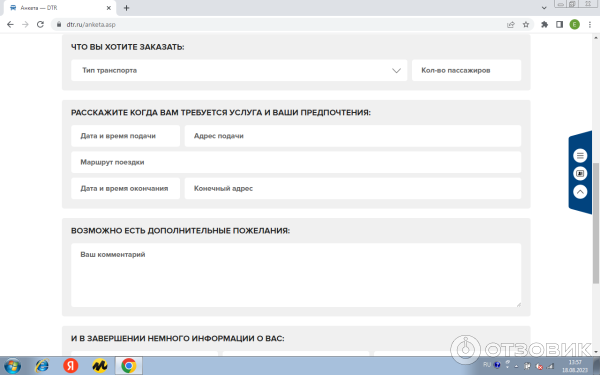The width and height of the screenshot is (600, 375).
Task: Click the Конечный адрес field
Action: click(353, 188)
